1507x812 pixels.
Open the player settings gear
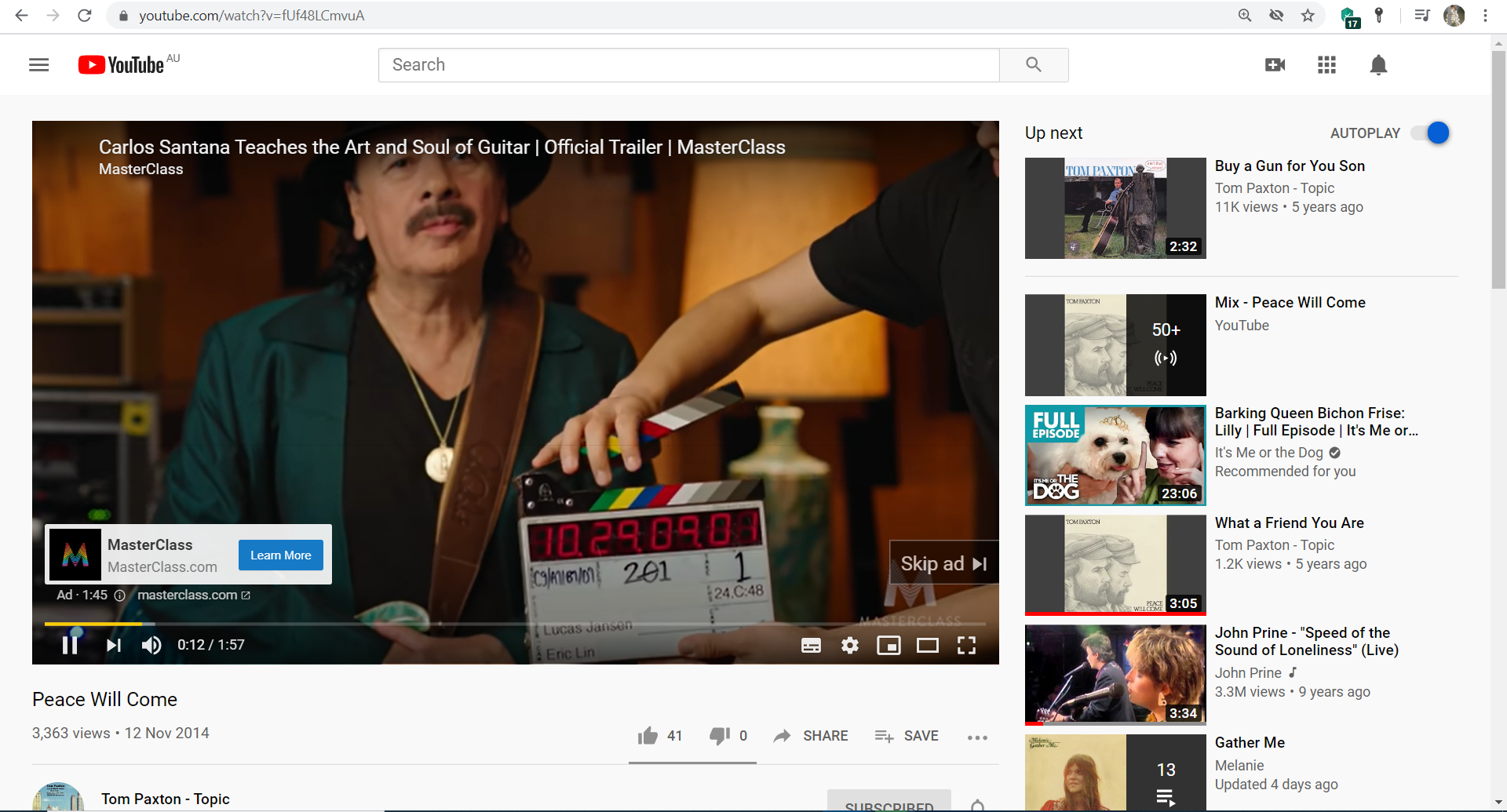tap(849, 645)
